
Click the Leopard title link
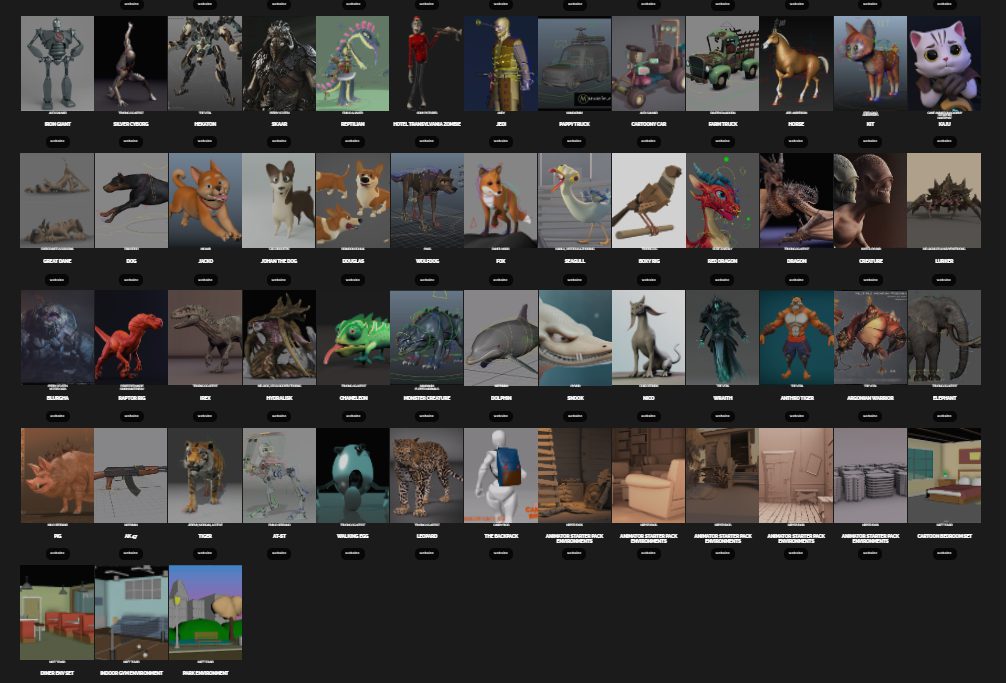coord(427,535)
